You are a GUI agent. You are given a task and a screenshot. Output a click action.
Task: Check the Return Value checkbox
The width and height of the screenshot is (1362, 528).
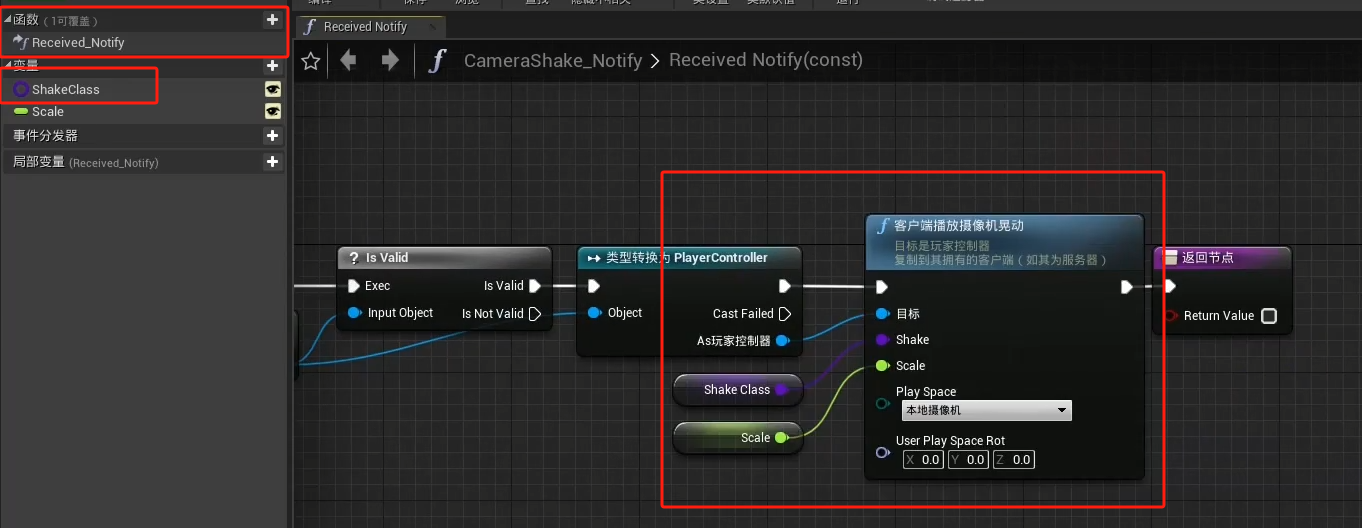coord(1269,316)
